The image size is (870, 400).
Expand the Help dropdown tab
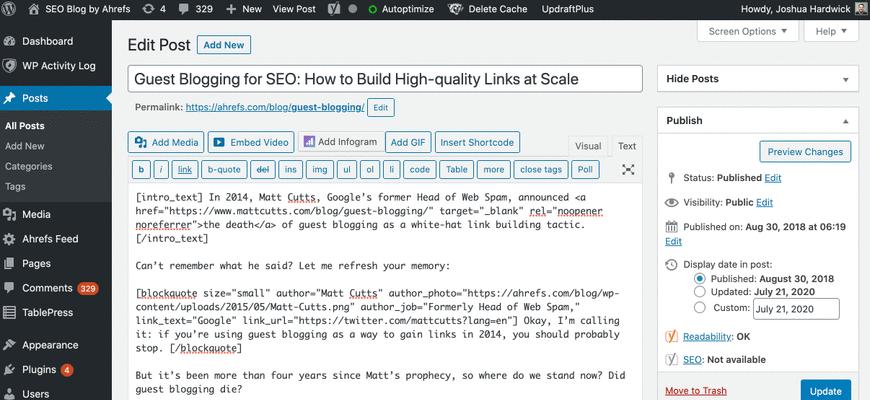831,31
